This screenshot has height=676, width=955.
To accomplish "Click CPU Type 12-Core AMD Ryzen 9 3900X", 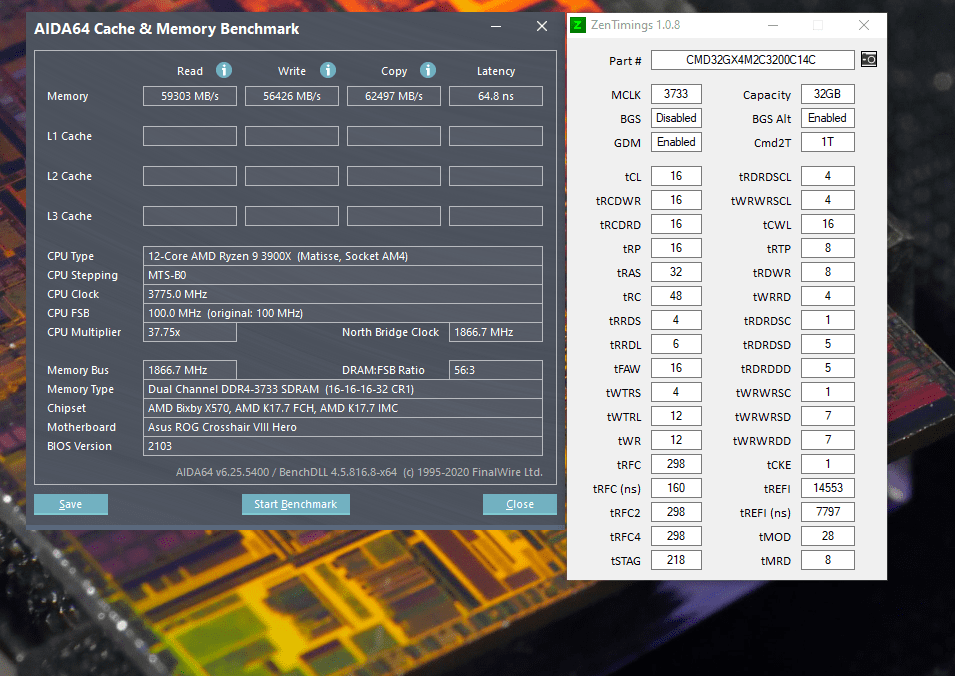I will (342, 256).
